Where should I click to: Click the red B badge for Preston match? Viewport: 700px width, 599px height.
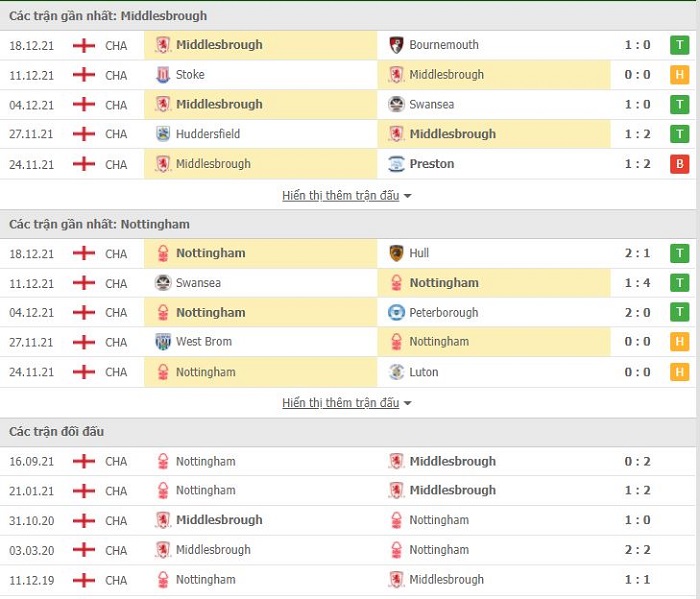(679, 164)
